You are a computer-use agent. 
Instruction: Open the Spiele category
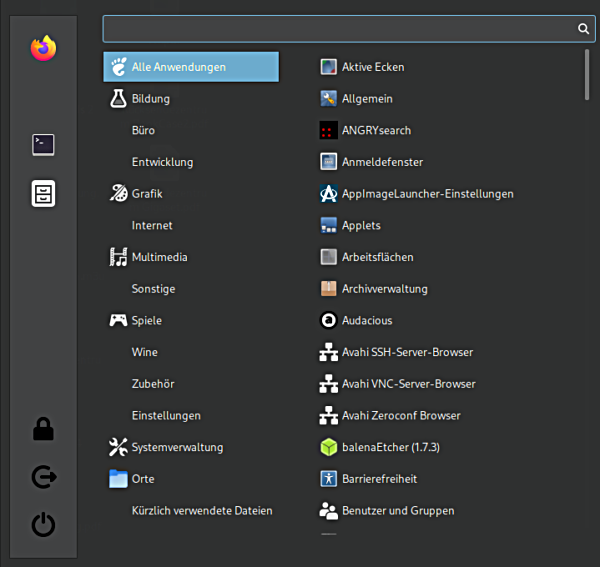[x=146, y=321]
